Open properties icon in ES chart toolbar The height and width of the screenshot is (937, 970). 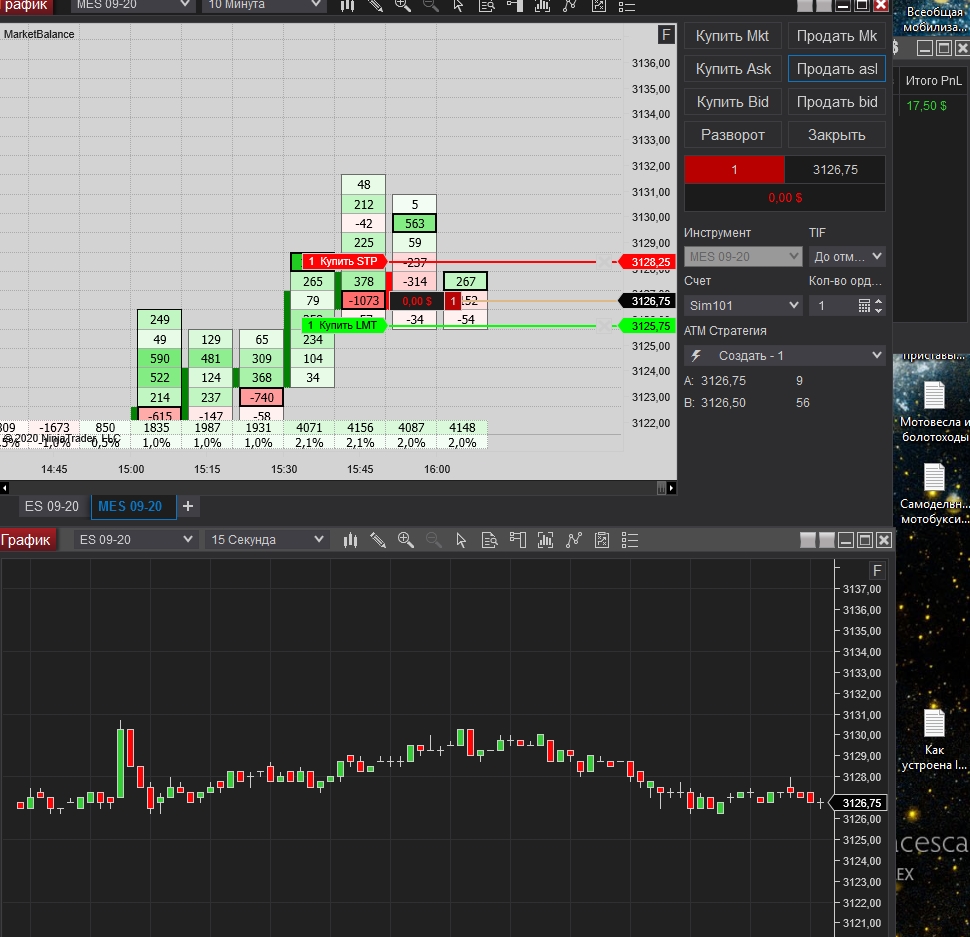point(601,540)
